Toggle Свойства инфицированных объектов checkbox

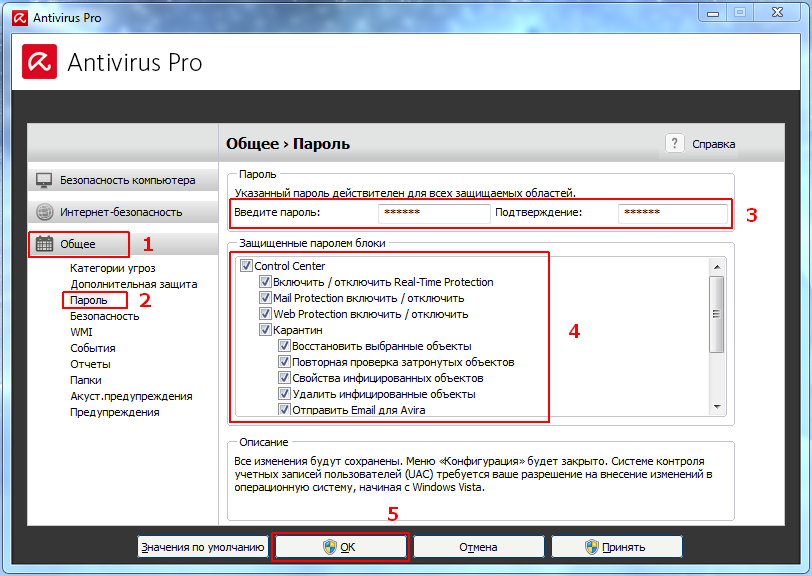284,378
